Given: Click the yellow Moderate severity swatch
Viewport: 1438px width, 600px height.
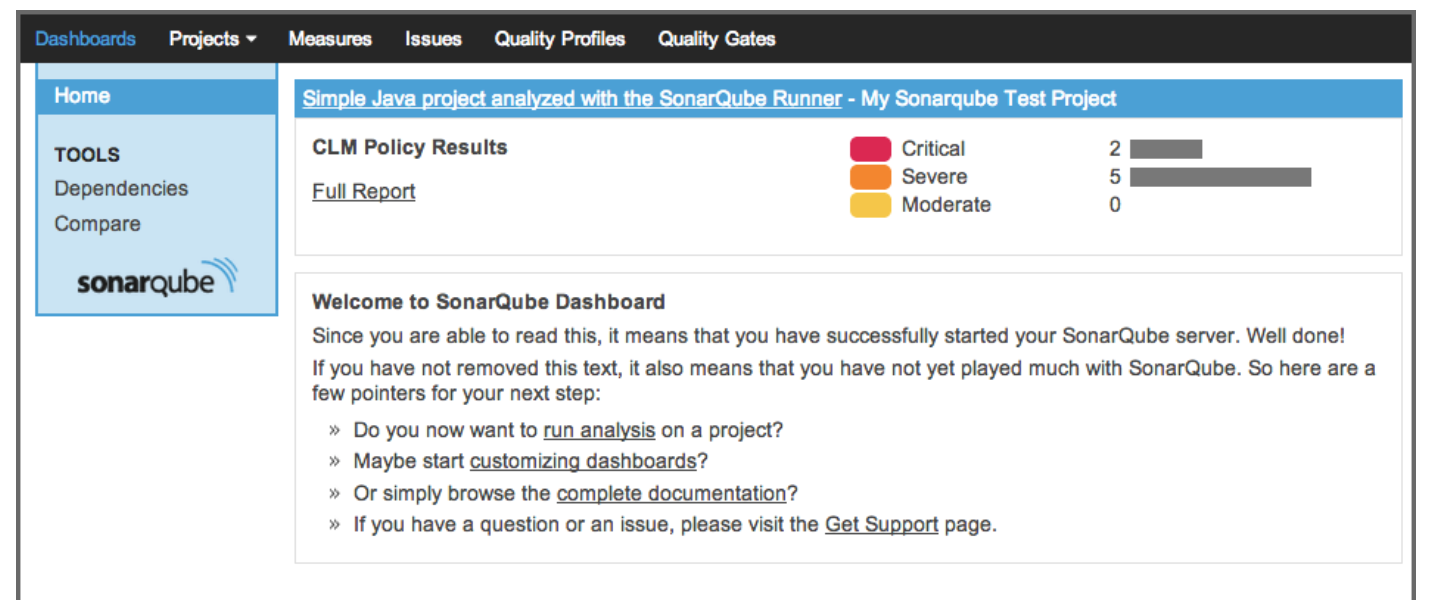Looking at the screenshot, I should click(x=870, y=205).
